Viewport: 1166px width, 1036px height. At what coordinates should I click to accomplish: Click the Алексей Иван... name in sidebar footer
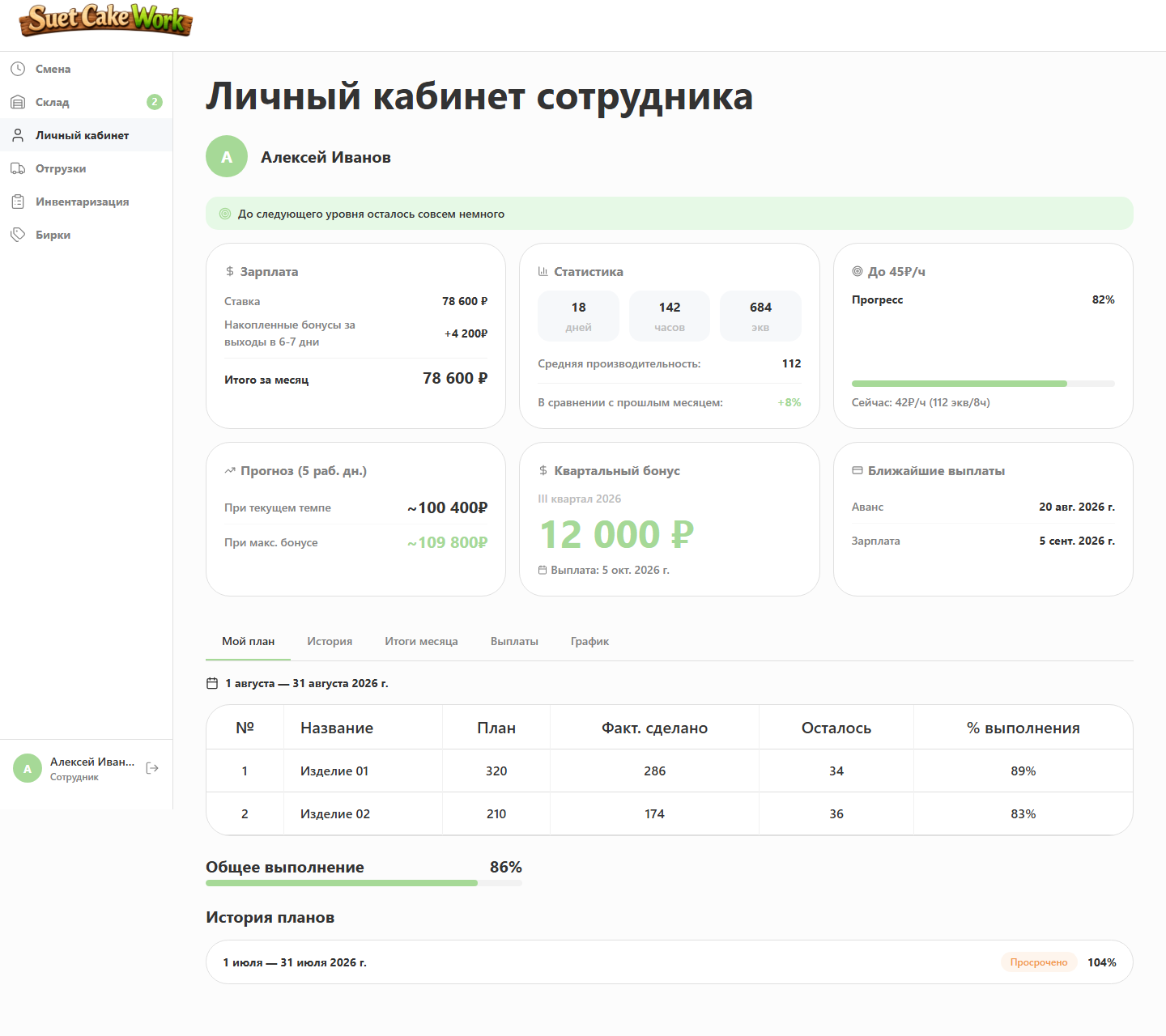[x=92, y=762]
